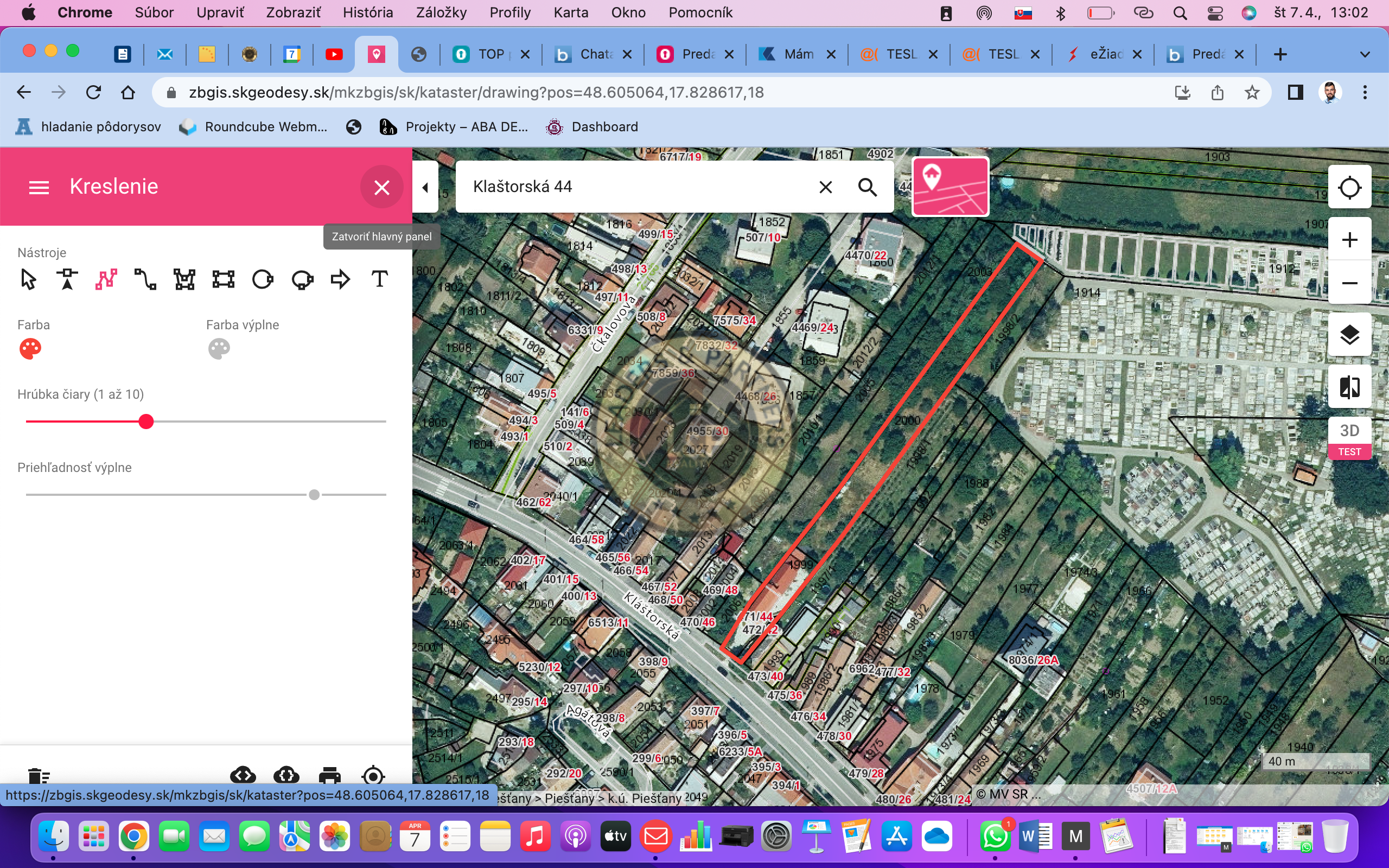The height and width of the screenshot is (868, 1389).
Task: Reload the current Chrome page
Action: (x=93, y=92)
